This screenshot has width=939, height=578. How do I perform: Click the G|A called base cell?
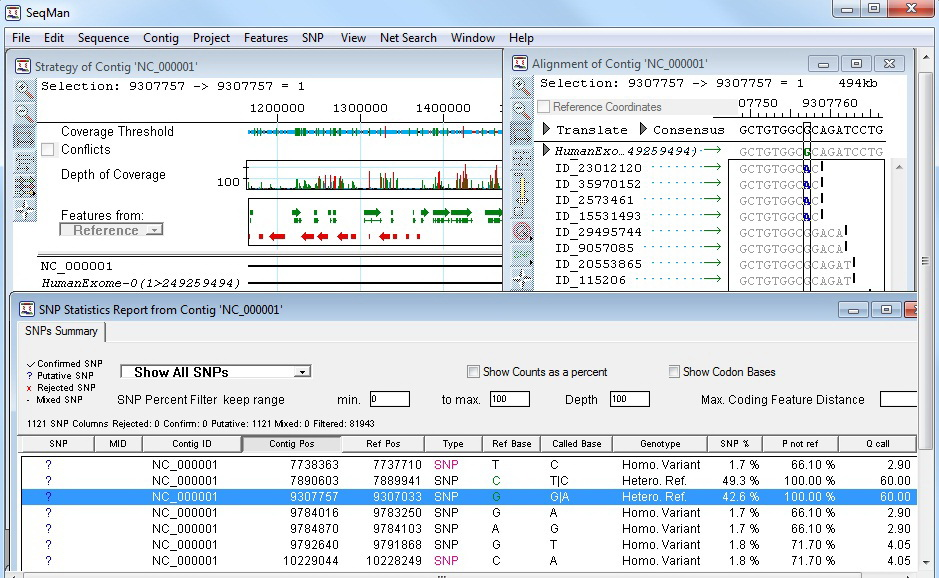click(x=559, y=497)
